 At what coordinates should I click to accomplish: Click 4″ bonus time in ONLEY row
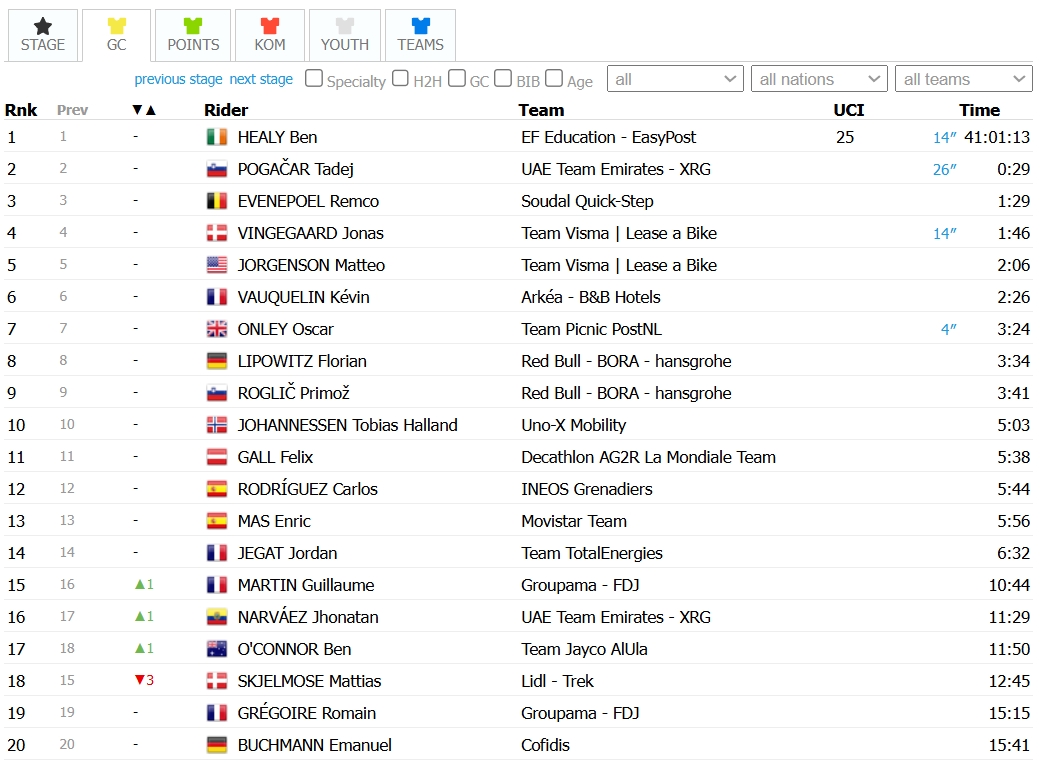tap(948, 329)
